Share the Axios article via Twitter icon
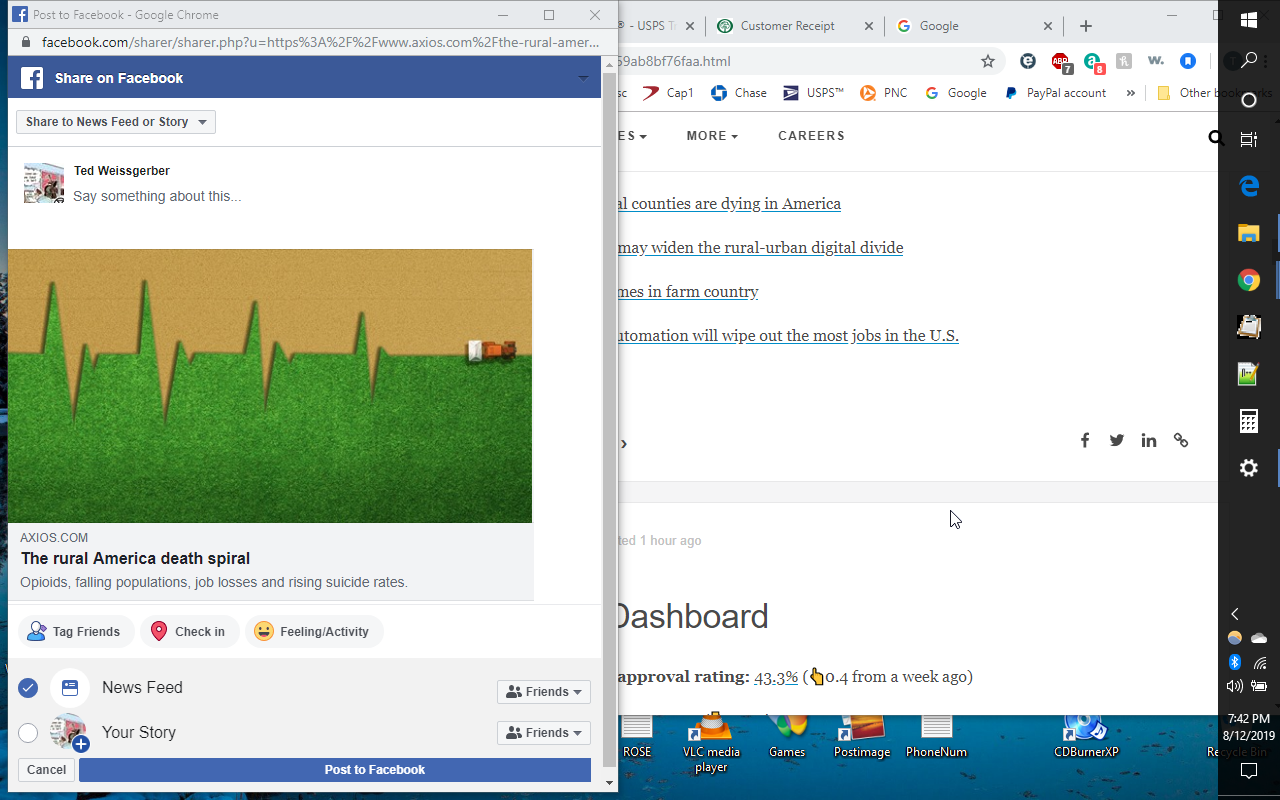 tap(1117, 440)
